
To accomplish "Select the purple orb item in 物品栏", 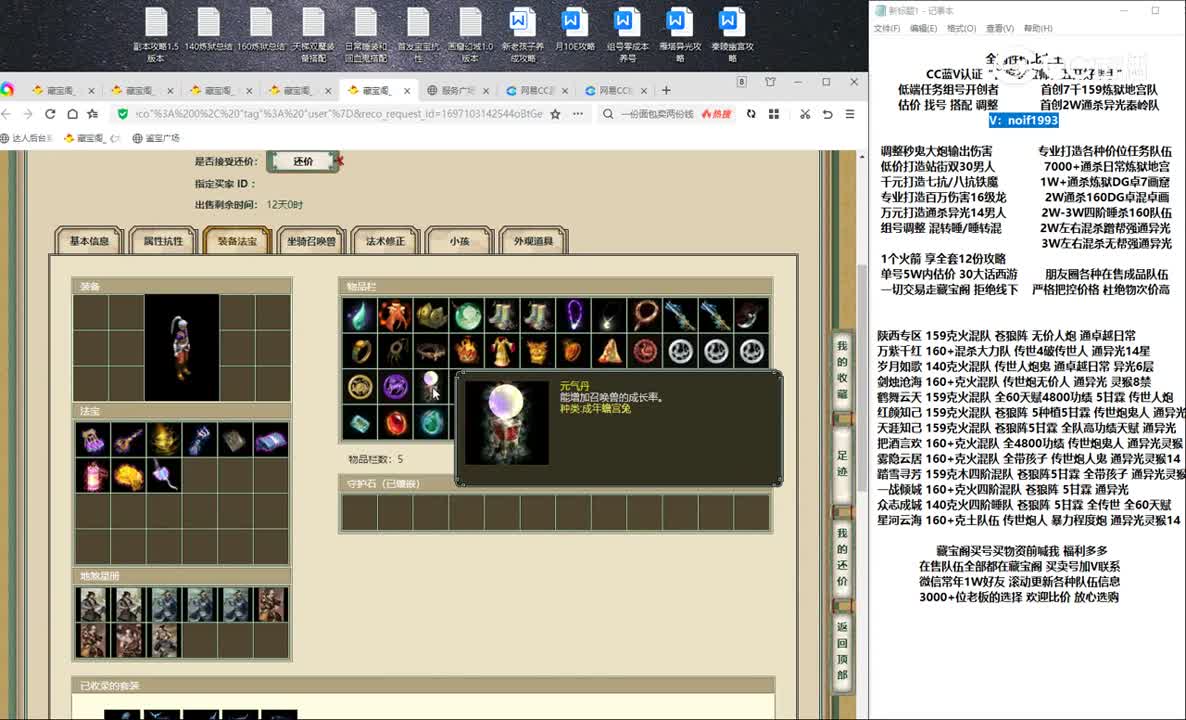I will pyautogui.click(x=396, y=386).
